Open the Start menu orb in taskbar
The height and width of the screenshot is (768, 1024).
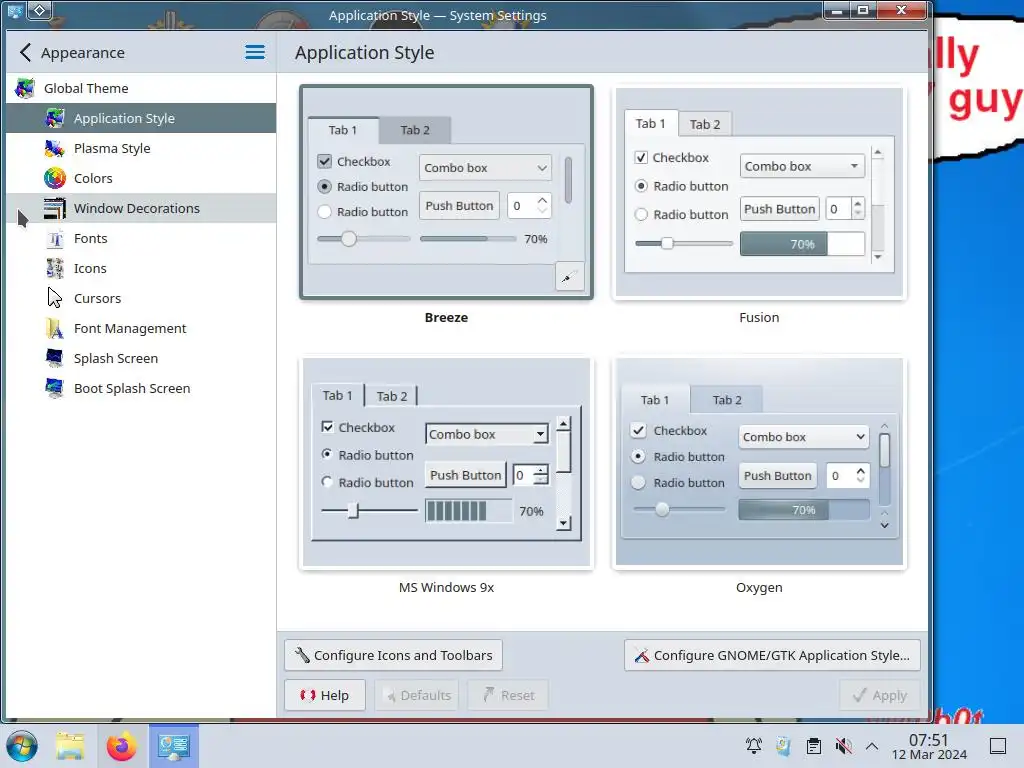pos(22,746)
